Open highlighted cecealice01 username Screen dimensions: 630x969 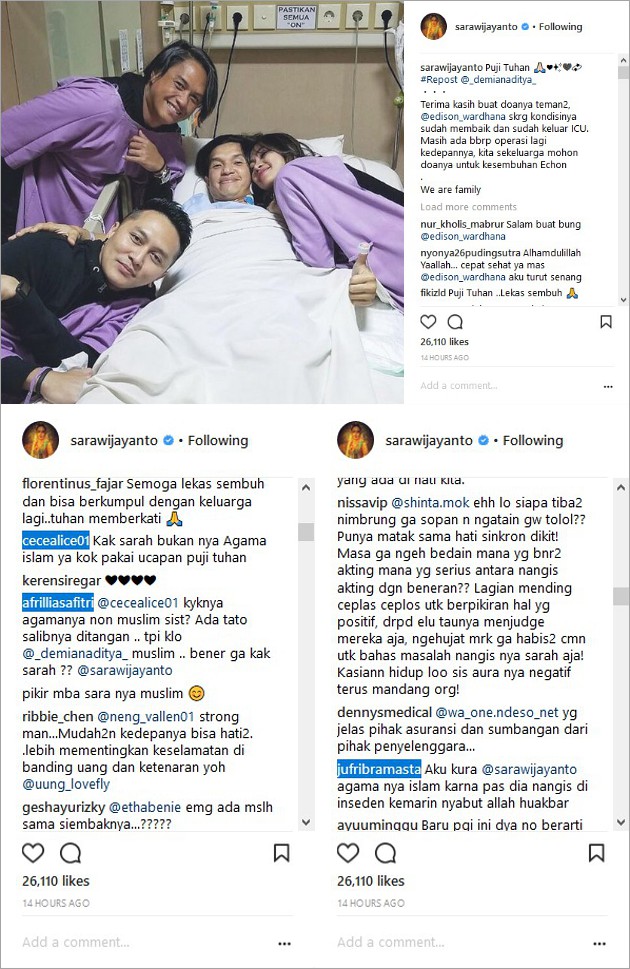point(56,541)
